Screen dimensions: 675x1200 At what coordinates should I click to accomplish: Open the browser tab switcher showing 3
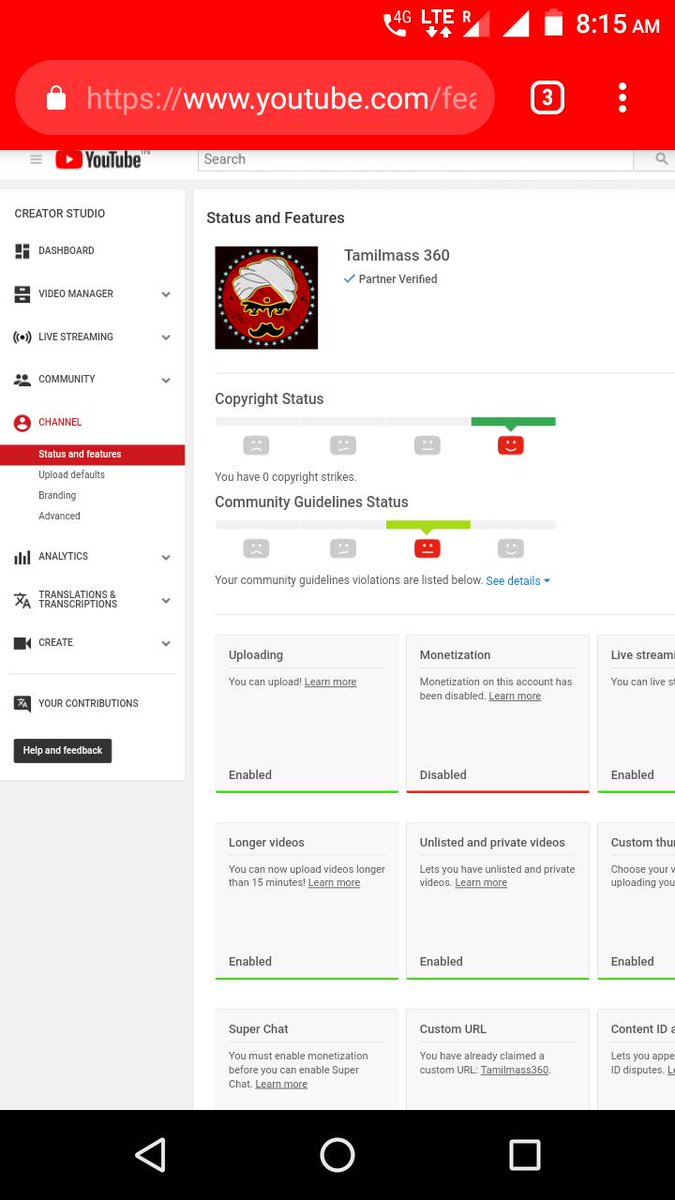[547, 98]
